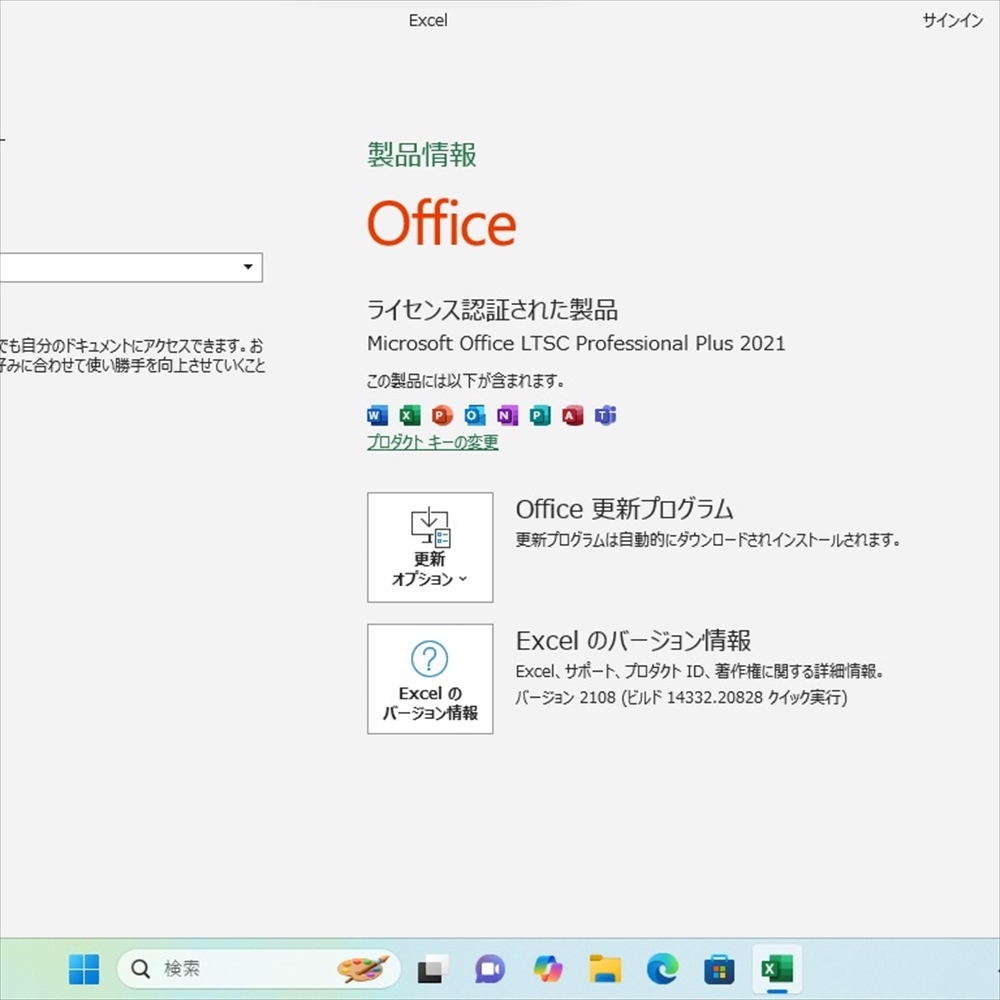Click the ライセンス認証された製品 heading
Viewport: 1000px width, 1000px height.
[492, 310]
